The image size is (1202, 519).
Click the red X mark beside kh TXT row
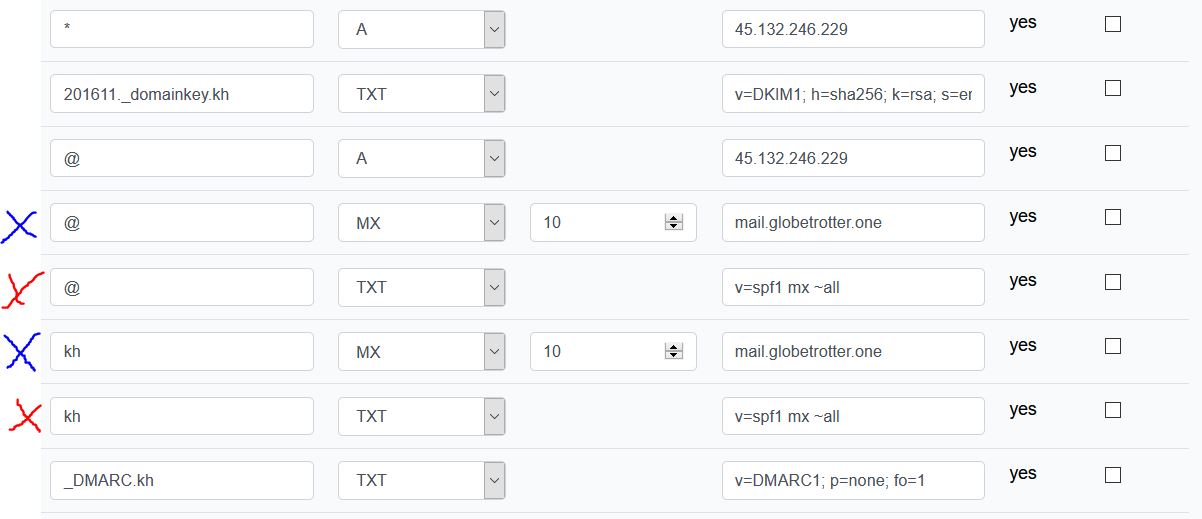[x=24, y=416]
